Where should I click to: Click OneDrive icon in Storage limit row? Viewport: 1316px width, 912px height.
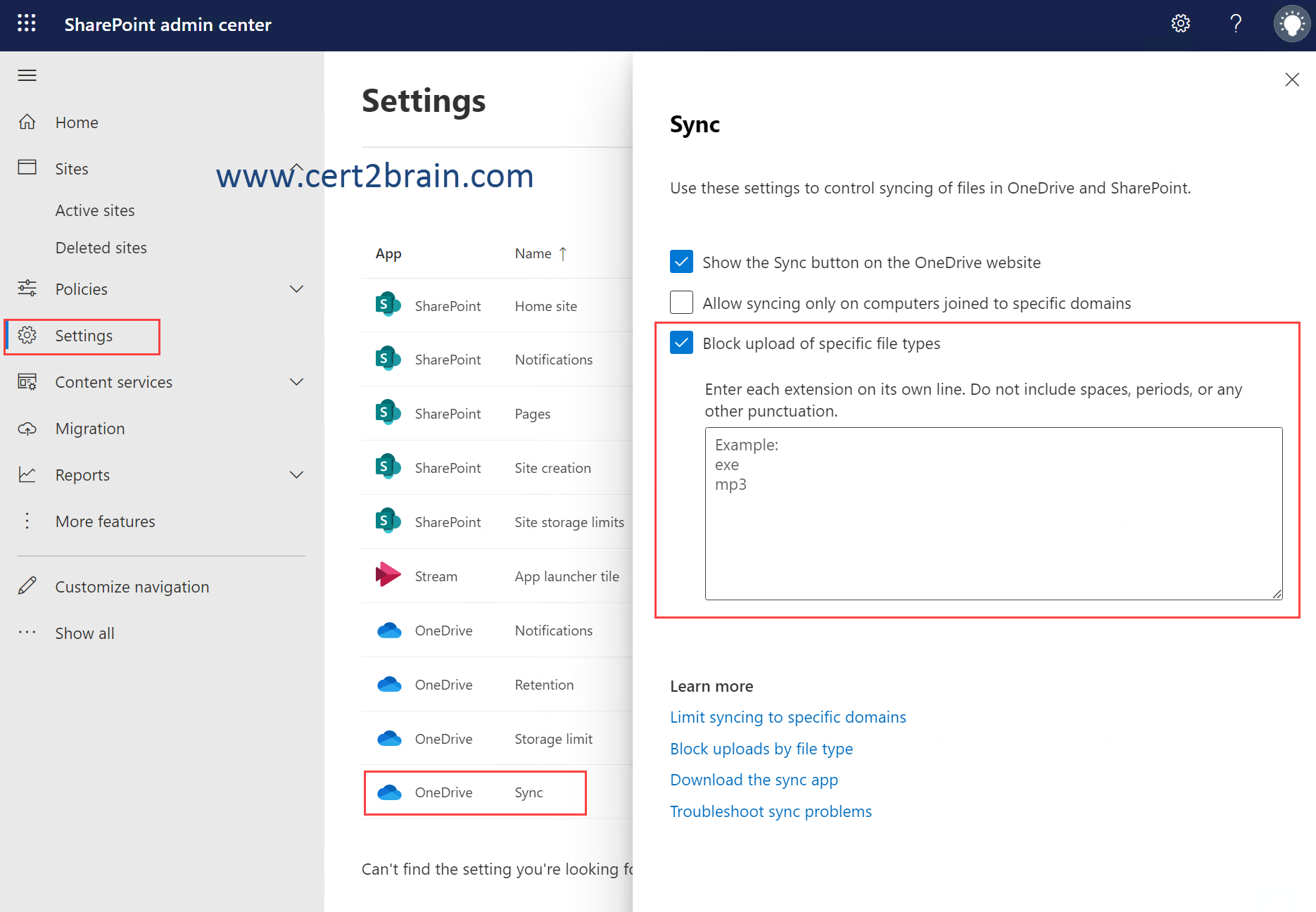coord(389,738)
